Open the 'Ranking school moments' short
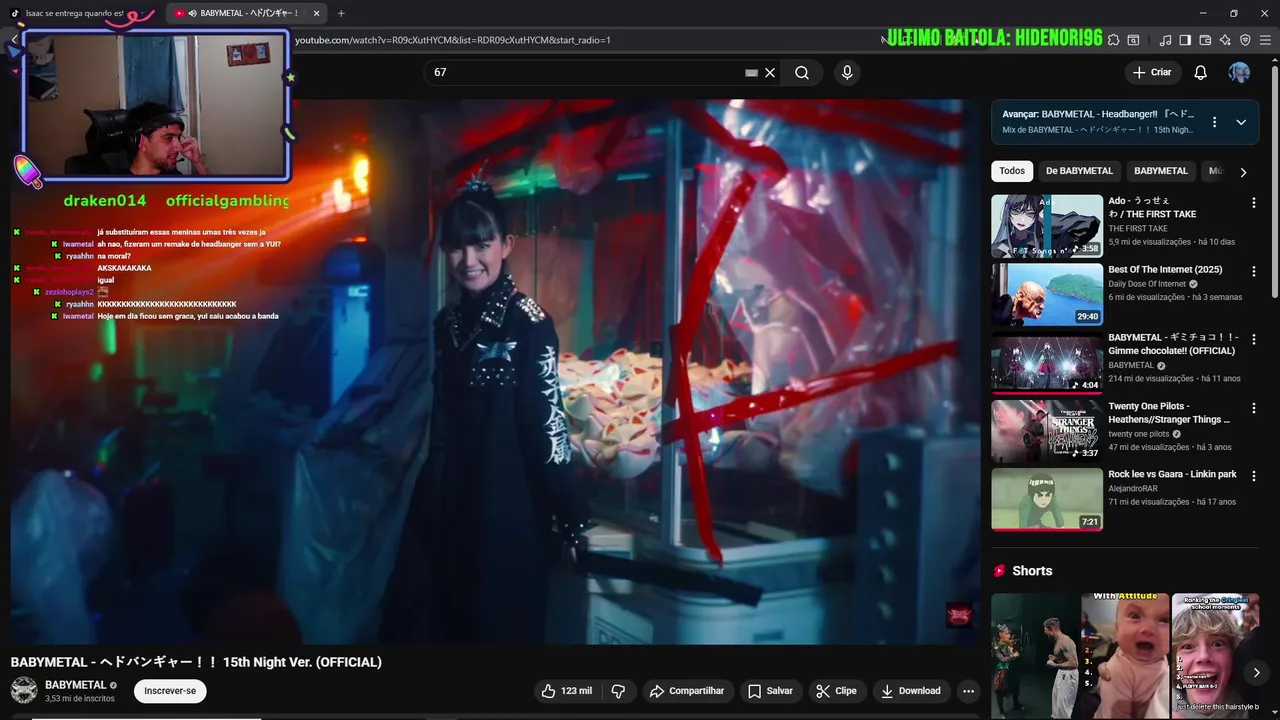The image size is (1280, 720). point(1215,655)
